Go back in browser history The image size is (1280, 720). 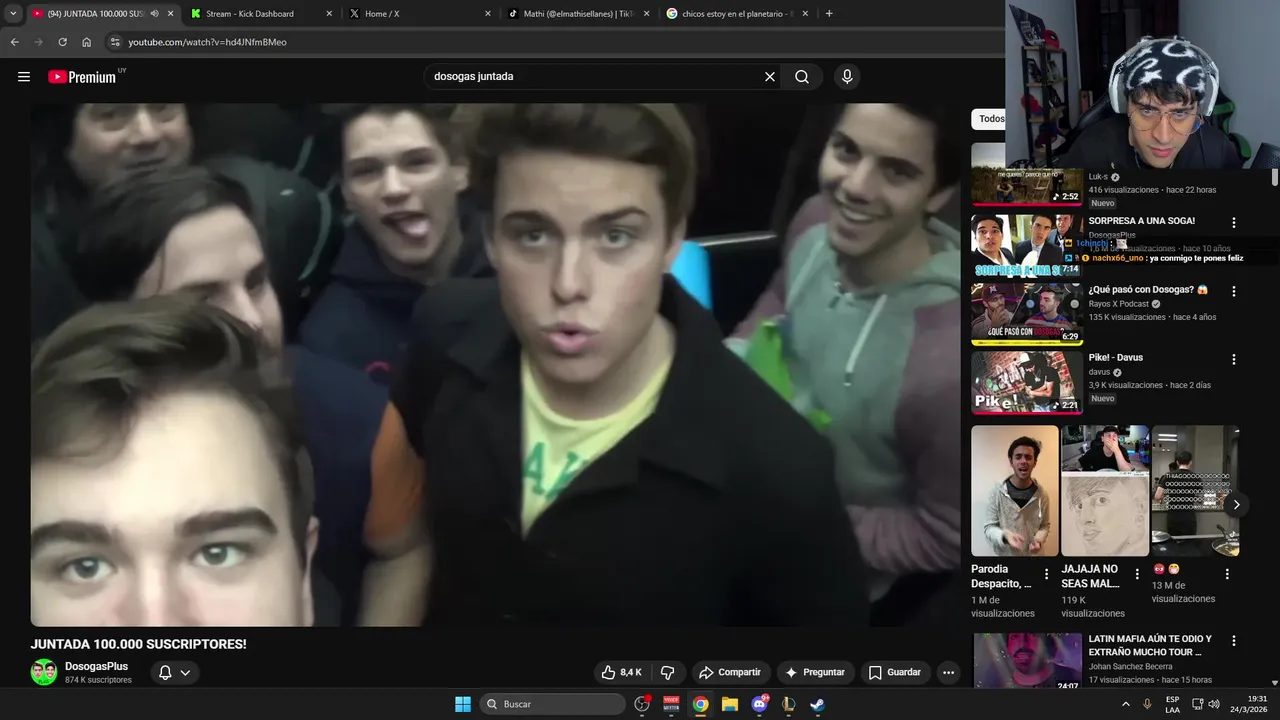[14, 42]
